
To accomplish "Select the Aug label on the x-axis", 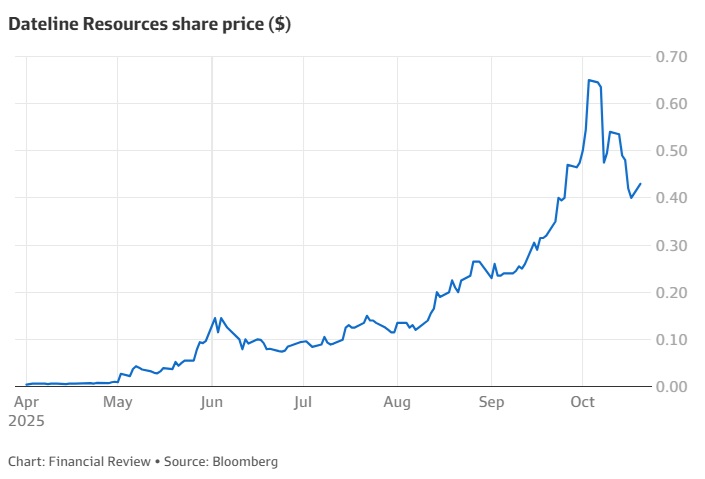I will (397, 403).
